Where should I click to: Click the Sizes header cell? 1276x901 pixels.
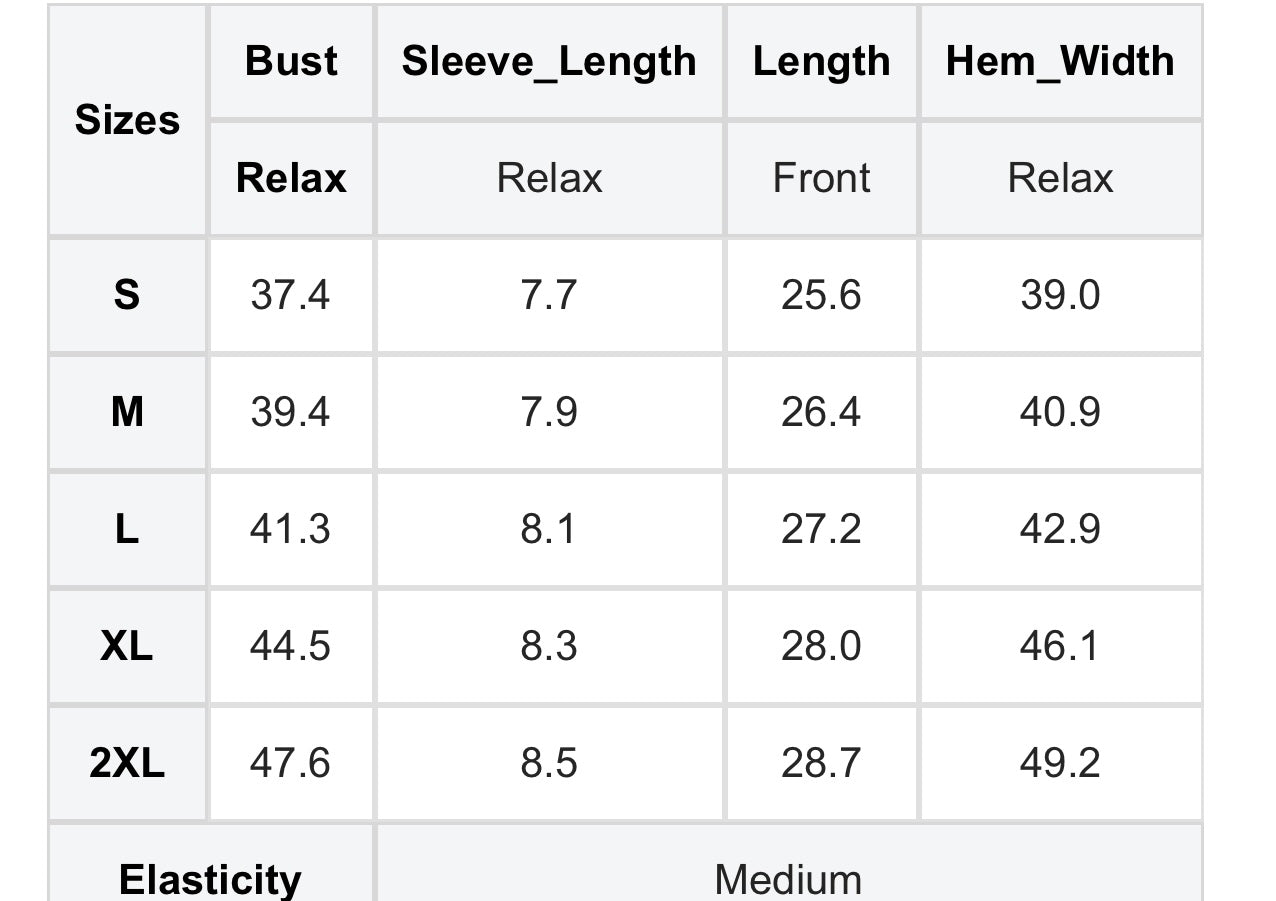[x=127, y=120]
